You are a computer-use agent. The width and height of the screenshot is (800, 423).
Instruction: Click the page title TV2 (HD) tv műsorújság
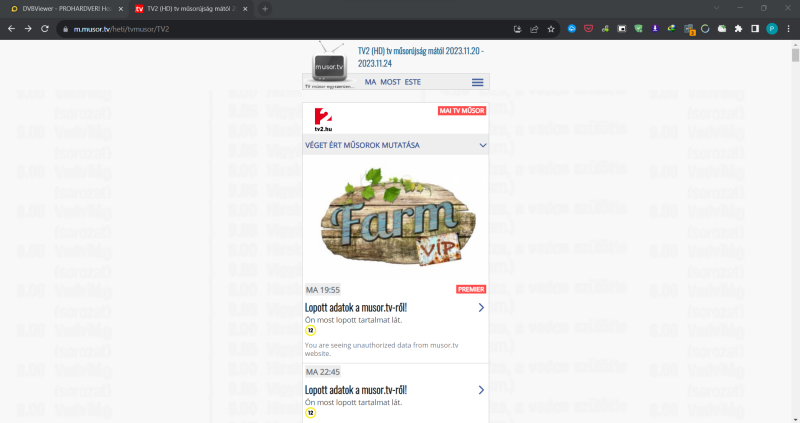pos(421,57)
